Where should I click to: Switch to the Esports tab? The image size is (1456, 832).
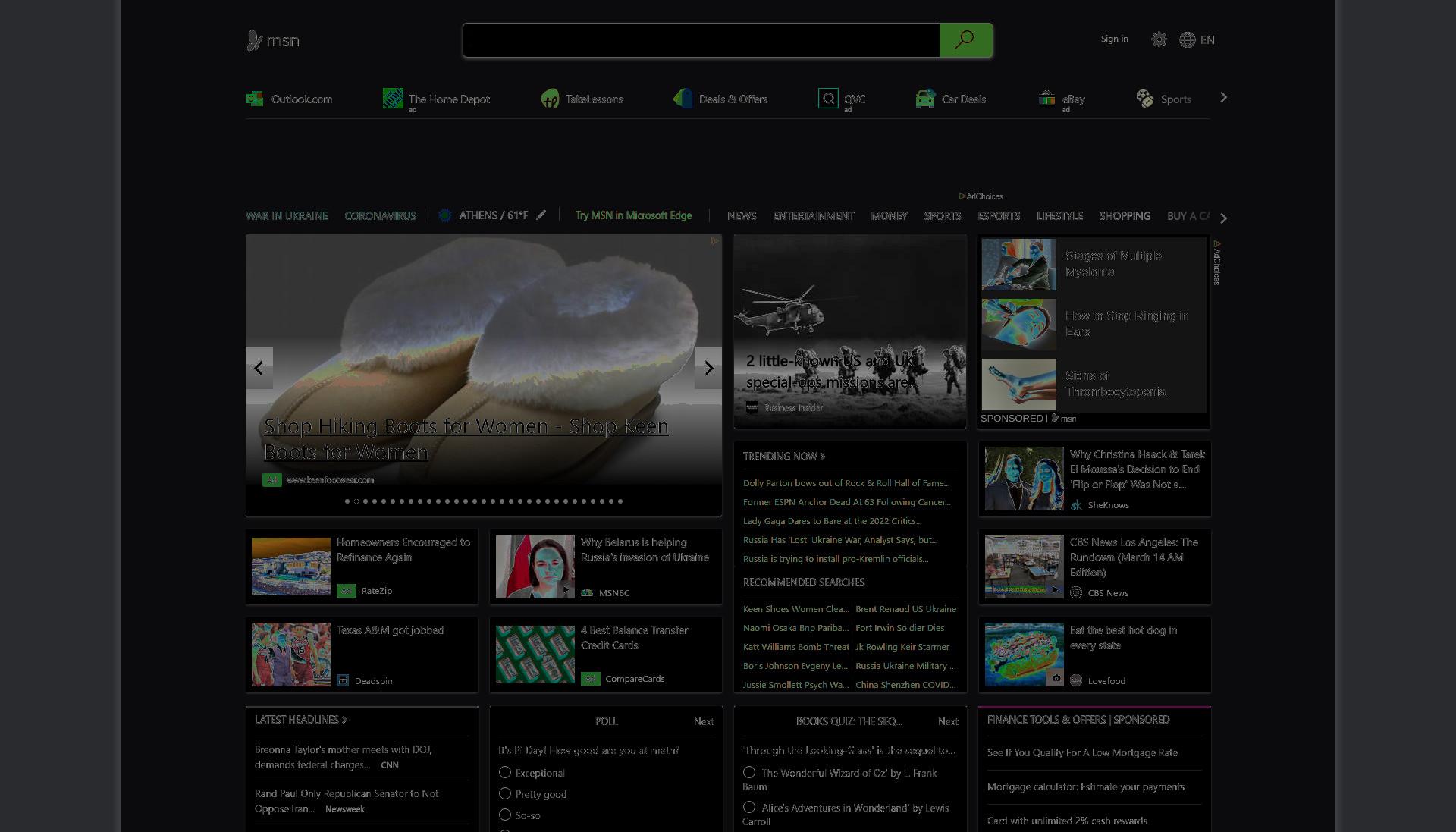[x=999, y=215]
